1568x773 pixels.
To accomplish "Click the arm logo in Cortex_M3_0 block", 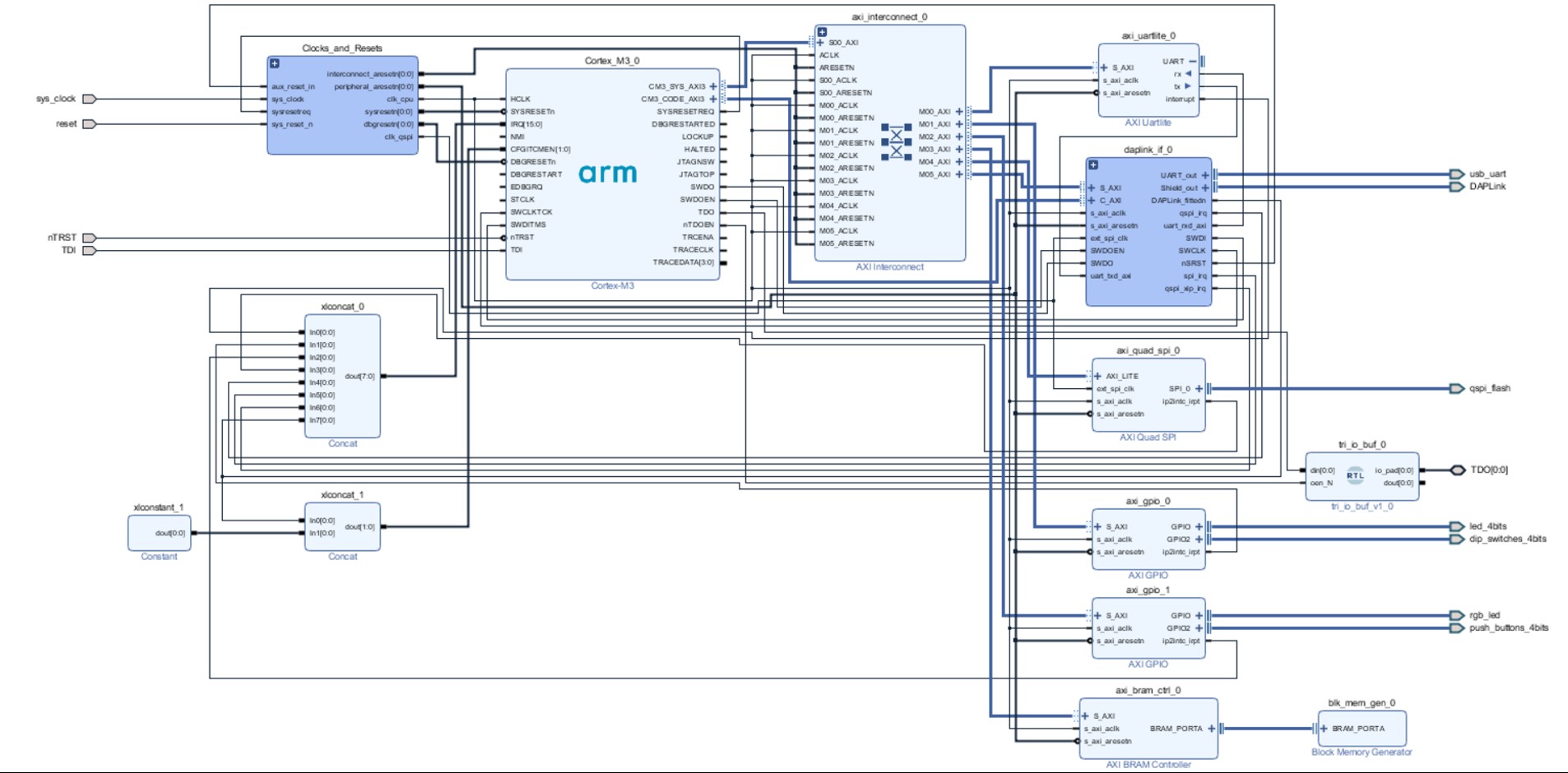I will coord(607,174).
